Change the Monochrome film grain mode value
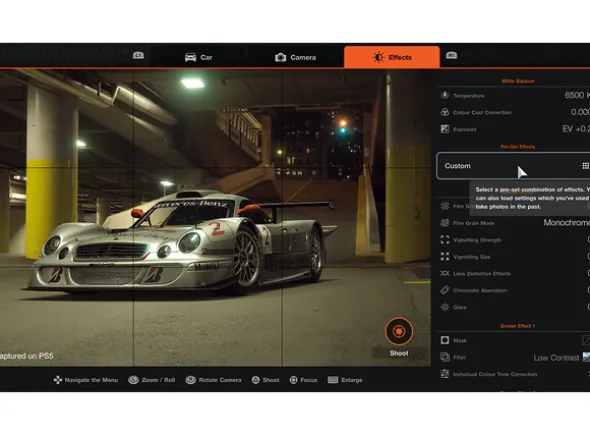The image size is (590, 436). 567,223
